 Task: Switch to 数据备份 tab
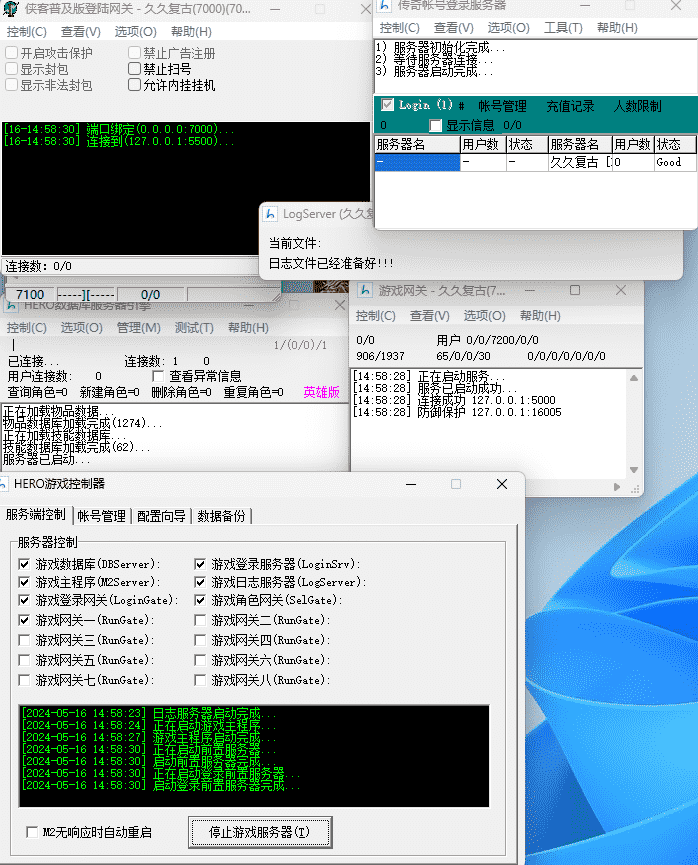[x=221, y=516]
